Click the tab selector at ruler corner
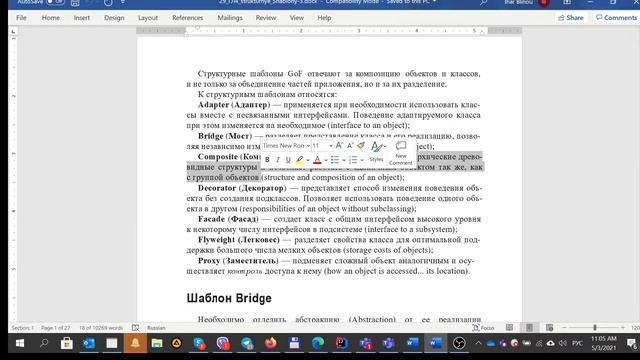This screenshot has height=360, width=640. pos(13,31)
